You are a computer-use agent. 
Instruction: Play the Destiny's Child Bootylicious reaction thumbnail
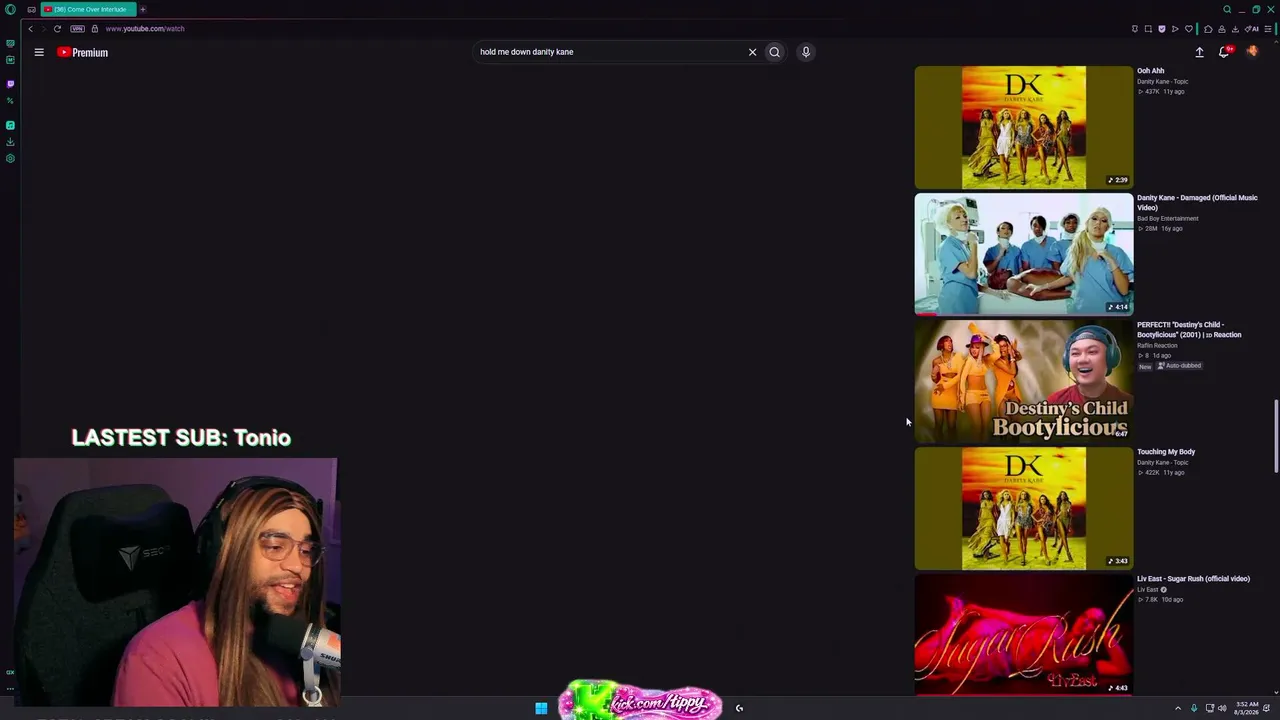(1023, 381)
